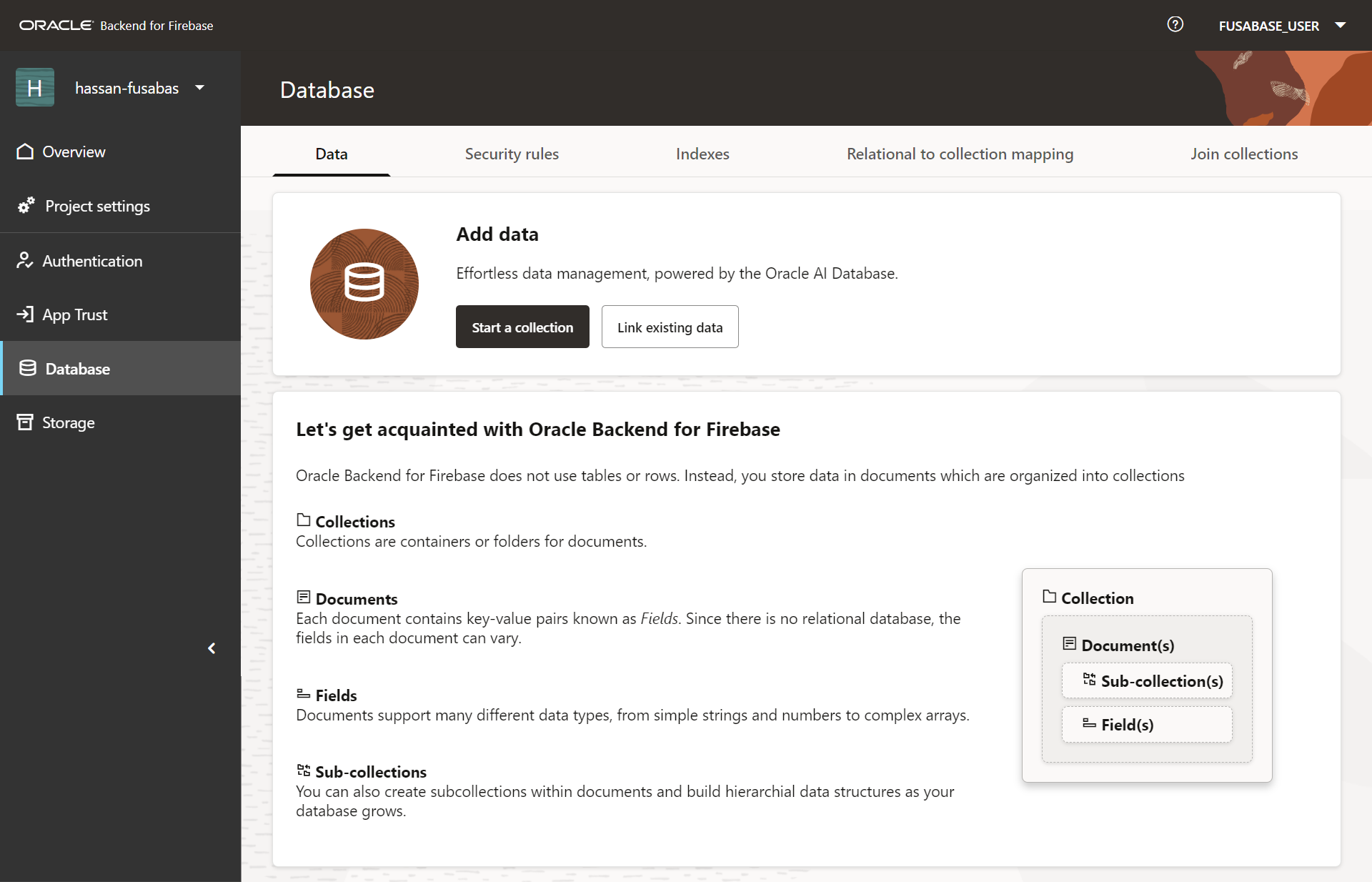Click the Collections heading text
1372x882 pixels.
point(355,522)
